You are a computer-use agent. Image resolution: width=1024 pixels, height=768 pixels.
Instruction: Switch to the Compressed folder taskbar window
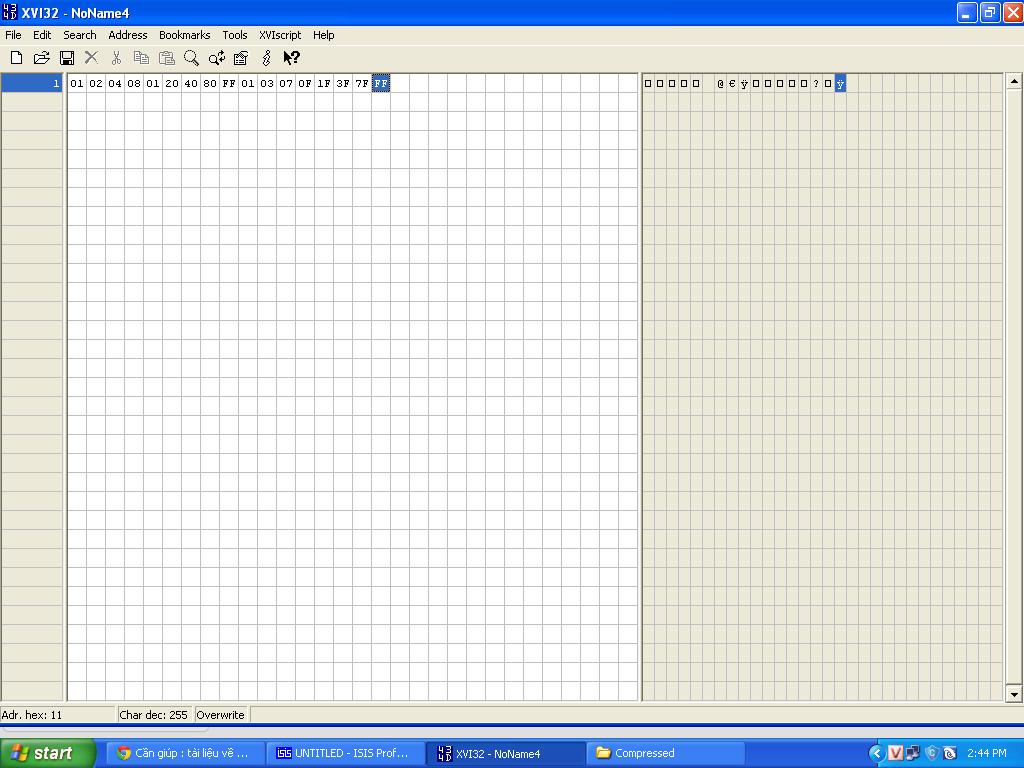point(666,753)
